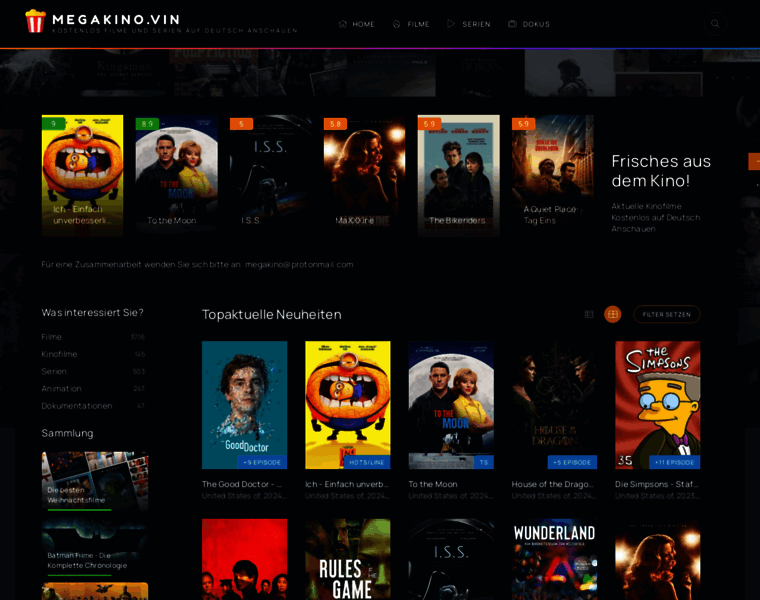Open House of the Dragon poster
The height and width of the screenshot is (600, 760).
point(554,405)
